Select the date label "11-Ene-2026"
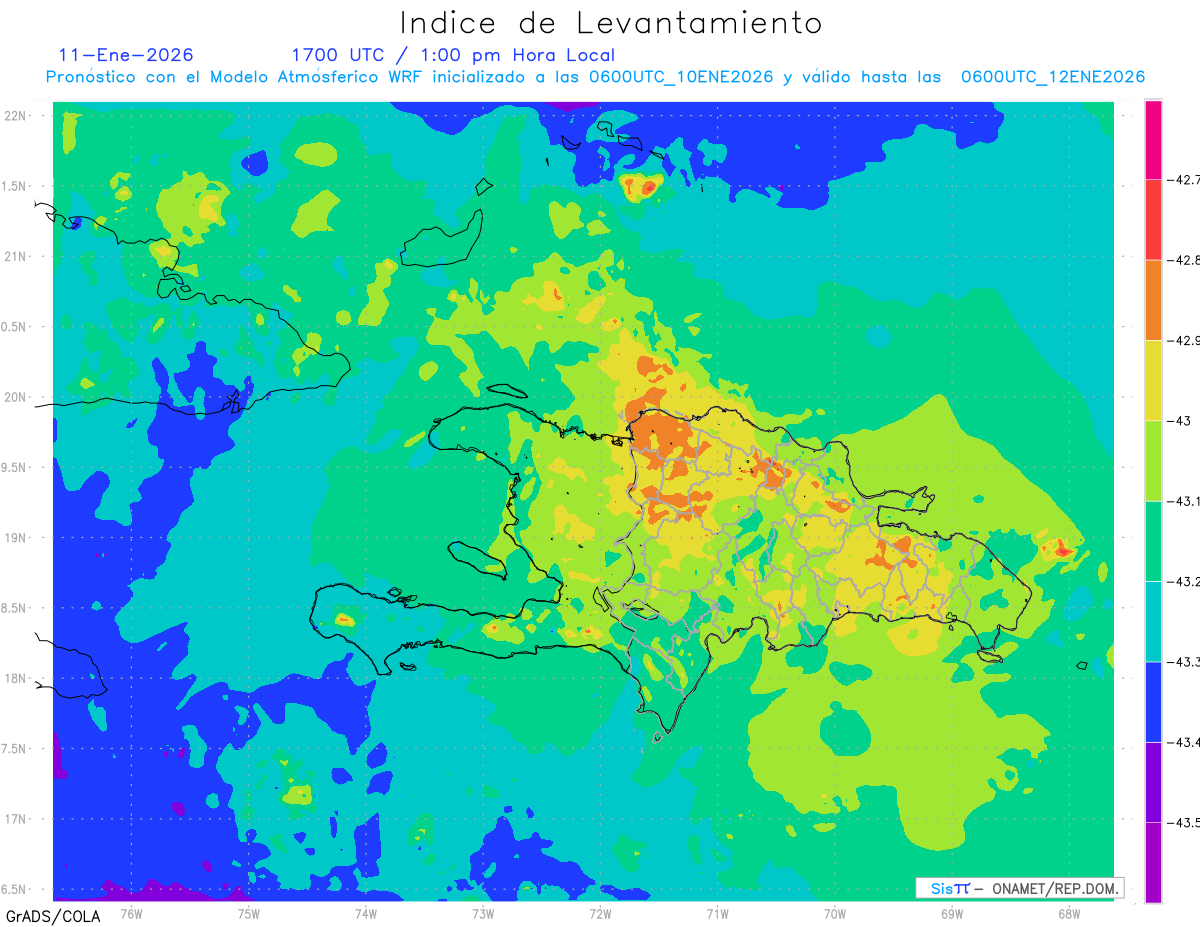The image size is (1200, 927). 126,55
